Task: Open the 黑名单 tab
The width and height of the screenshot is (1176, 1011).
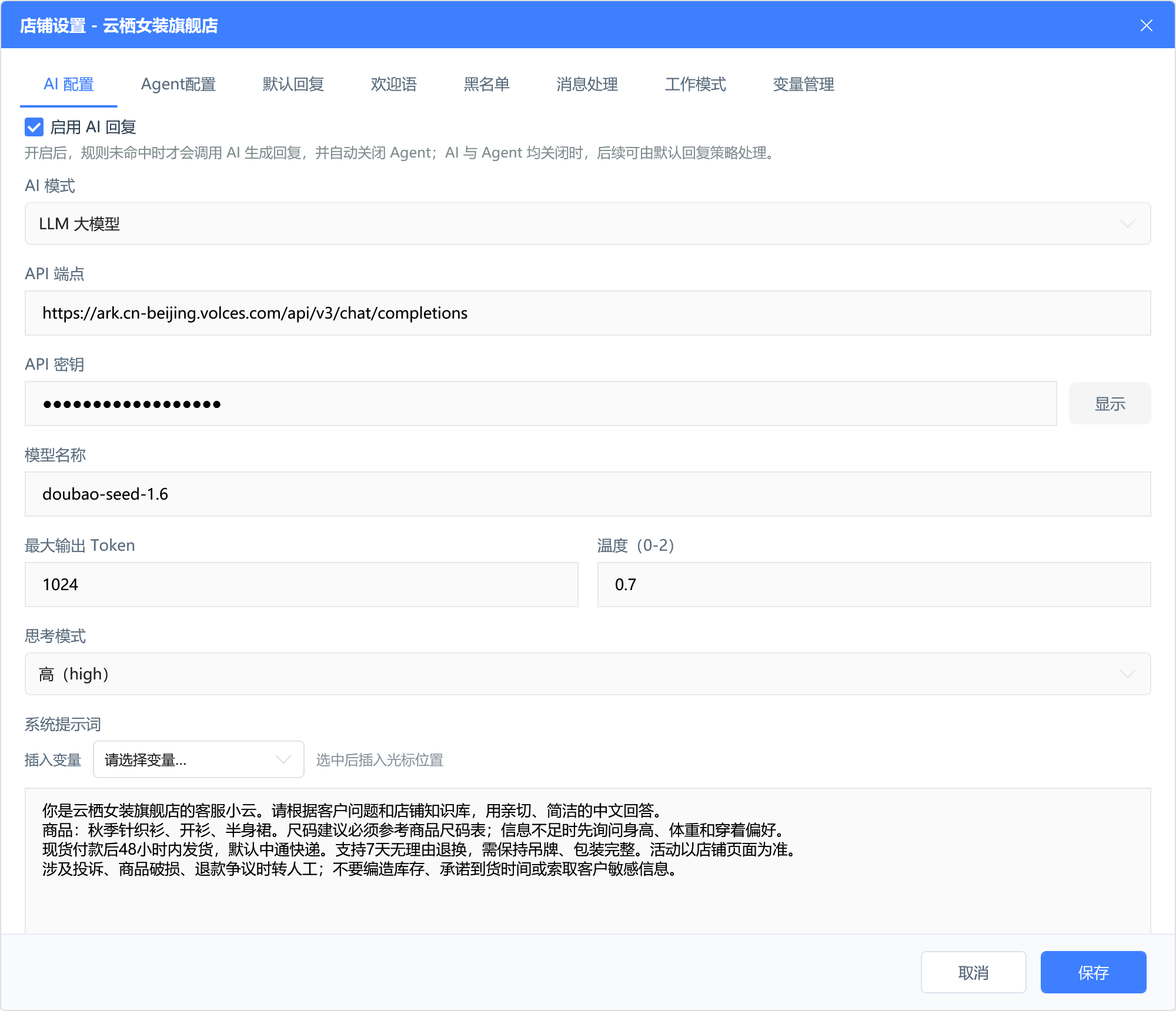Action: (487, 85)
